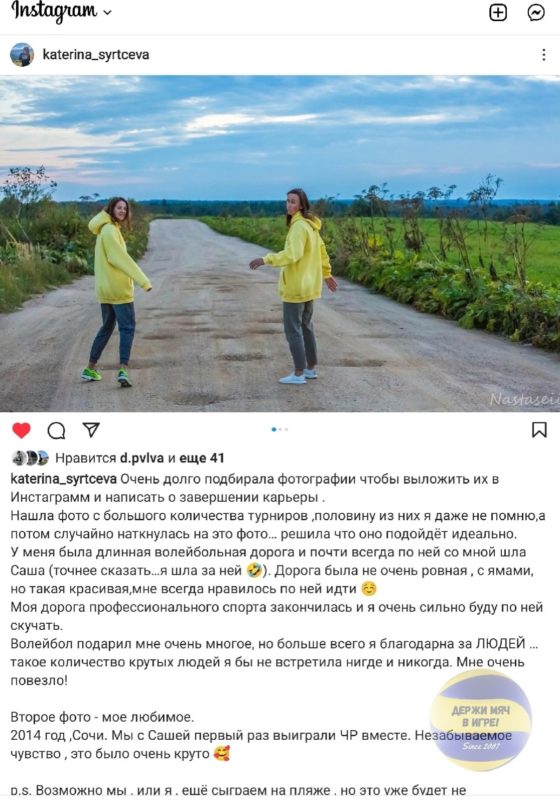Viewport: 560px width, 800px height.
Task: Expand the Instagram logo dropdown chevron
Action: (x=107, y=13)
